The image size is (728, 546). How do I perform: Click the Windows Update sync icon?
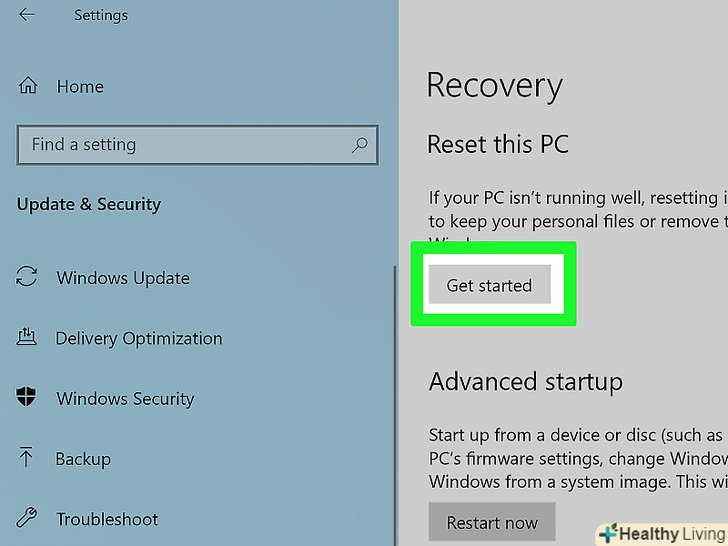coord(28,277)
